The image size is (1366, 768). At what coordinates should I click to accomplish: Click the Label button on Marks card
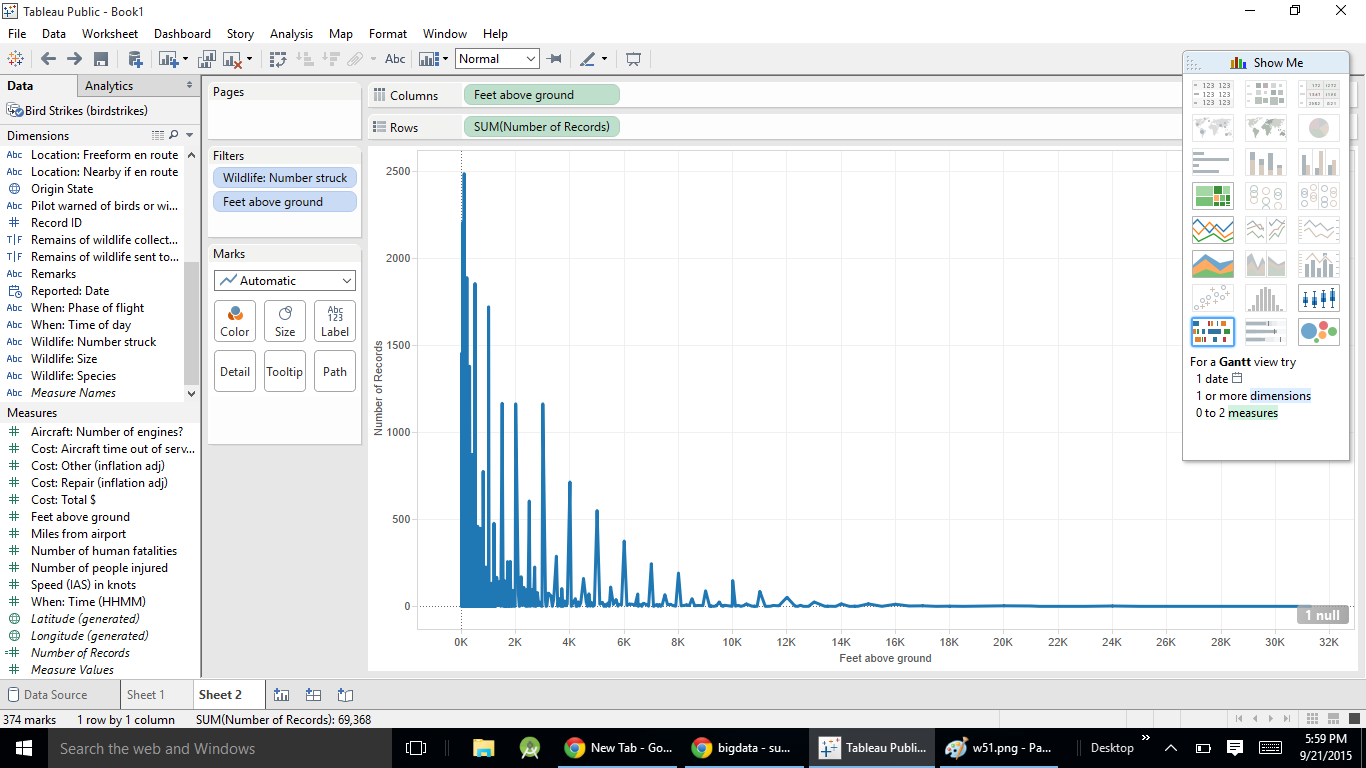coord(335,321)
